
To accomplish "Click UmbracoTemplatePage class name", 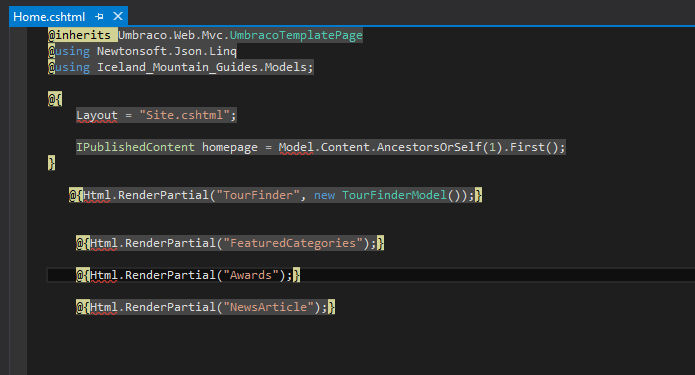I will tap(296, 35).
